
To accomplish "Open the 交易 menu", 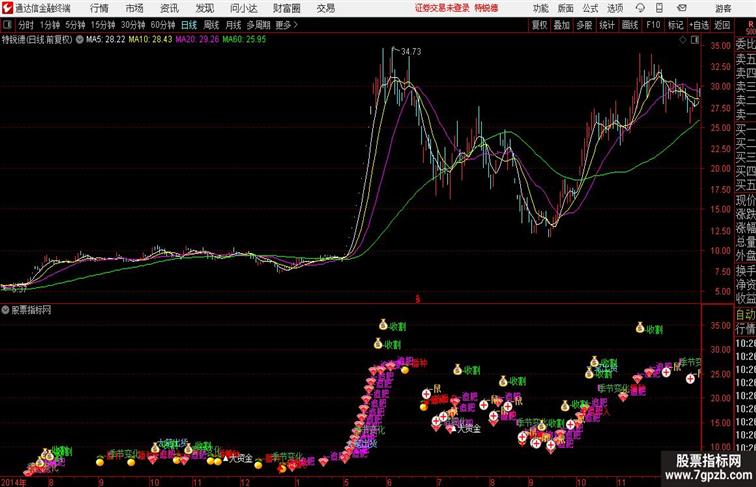I will 325,8.
